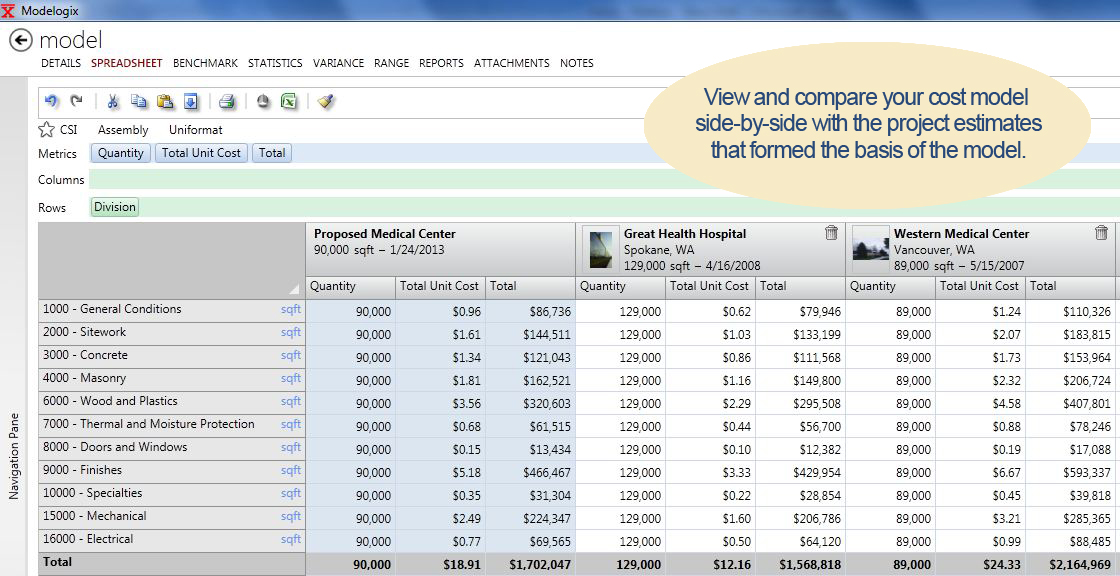Image resolution: width=1120 pixels, height=576 pixels.
Task: Click the $2,164,969 total cell
Action: [1070, 564]
